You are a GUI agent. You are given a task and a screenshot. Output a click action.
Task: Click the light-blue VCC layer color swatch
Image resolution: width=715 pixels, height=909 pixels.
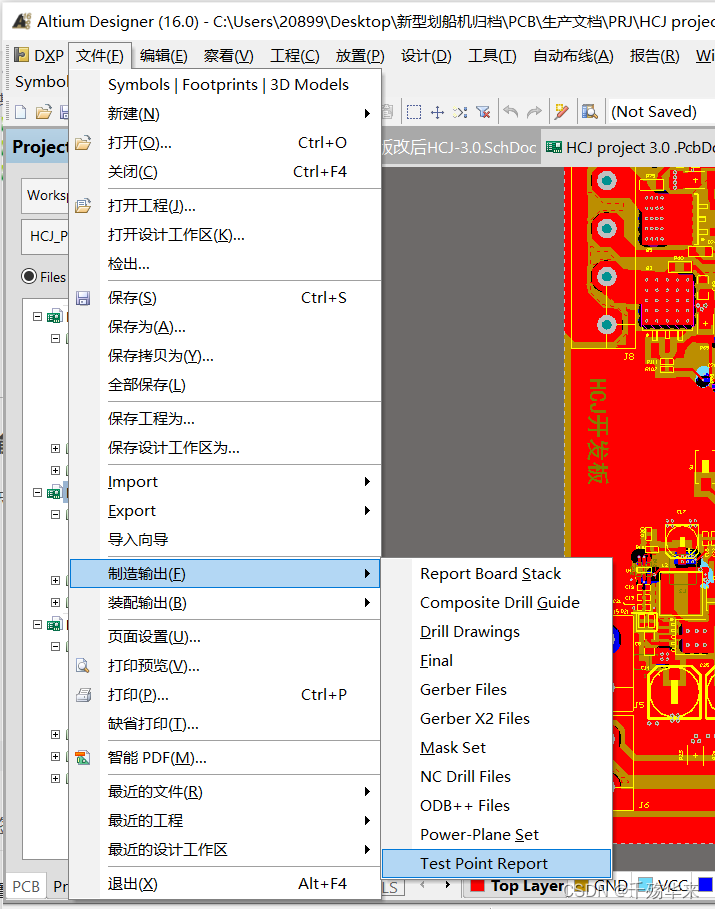[x=644, y=885]
